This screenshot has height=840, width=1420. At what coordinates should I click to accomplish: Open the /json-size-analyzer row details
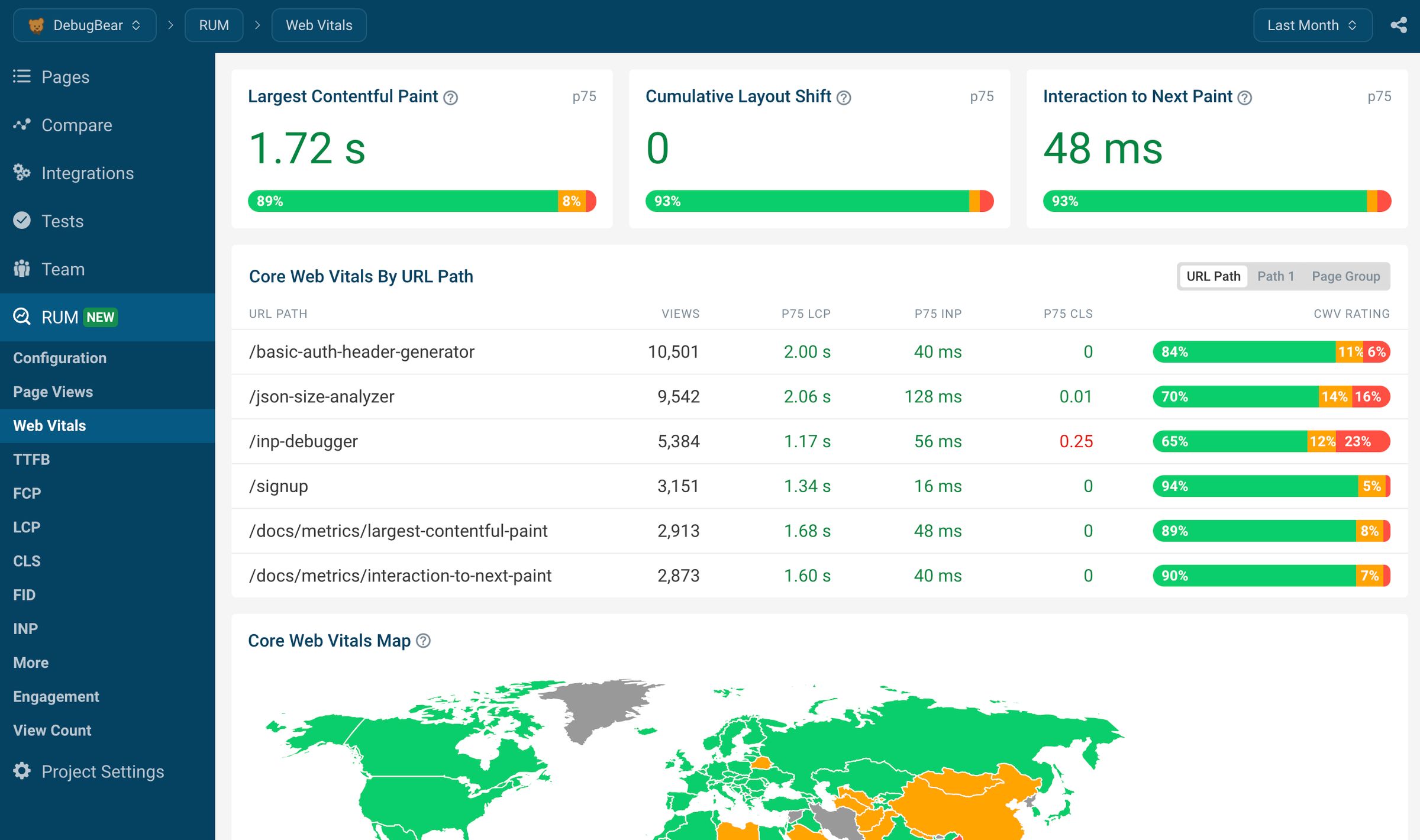(322, 396)
